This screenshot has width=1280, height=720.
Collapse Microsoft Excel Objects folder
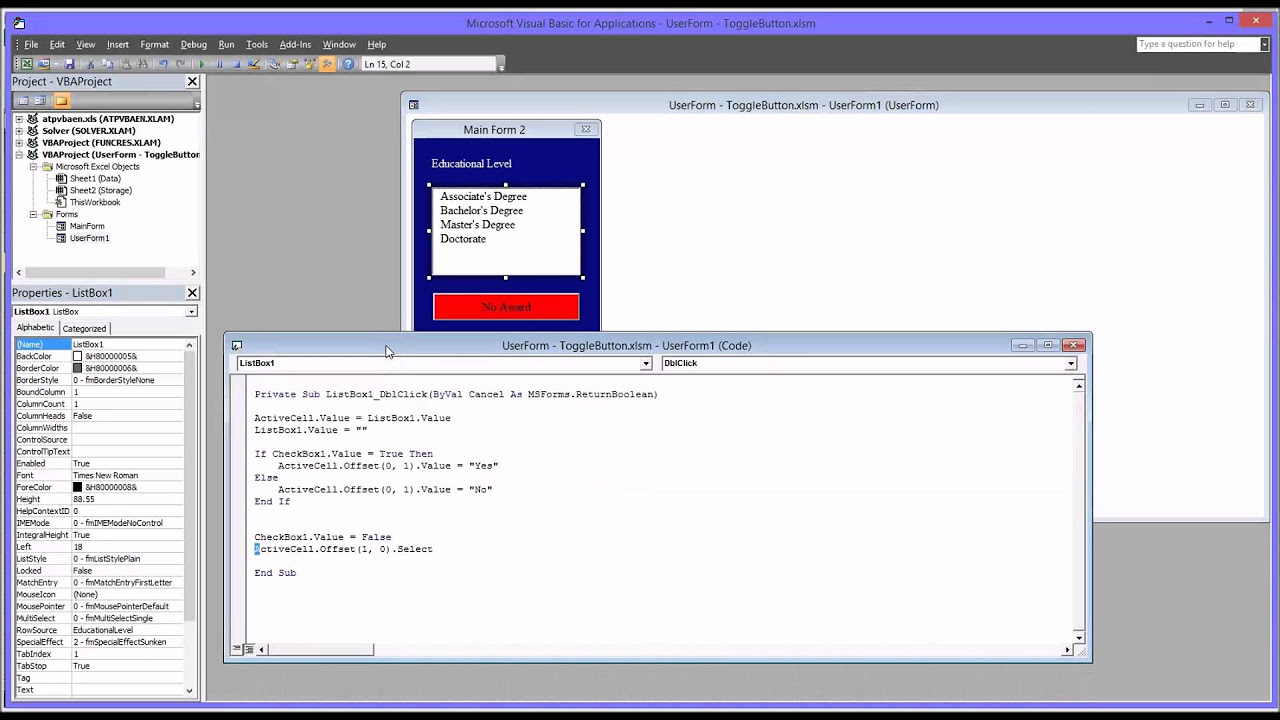click(x=33, y=167)
